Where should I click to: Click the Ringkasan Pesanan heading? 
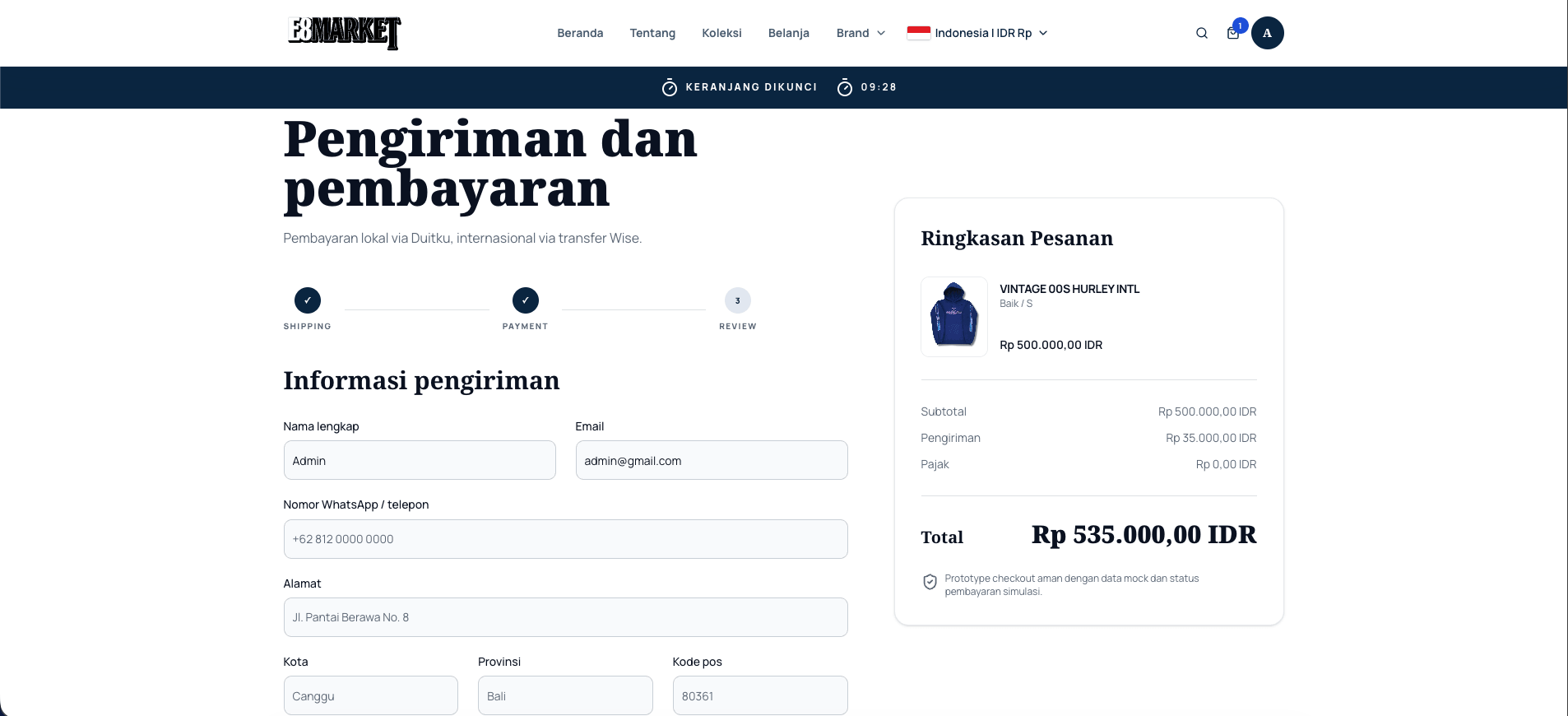[x=1017, y=239]
